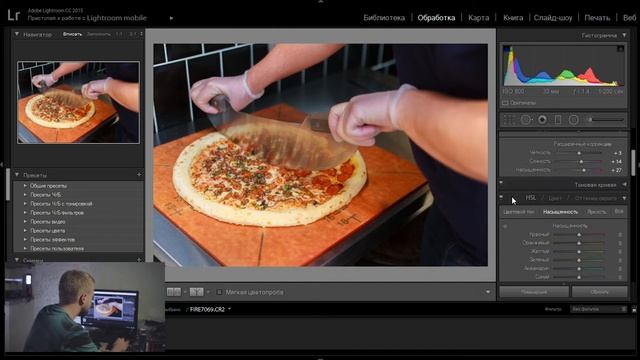Open Before/After view options dropdown
This screenshot has width=640, height=360.
[x=208, y=292]
